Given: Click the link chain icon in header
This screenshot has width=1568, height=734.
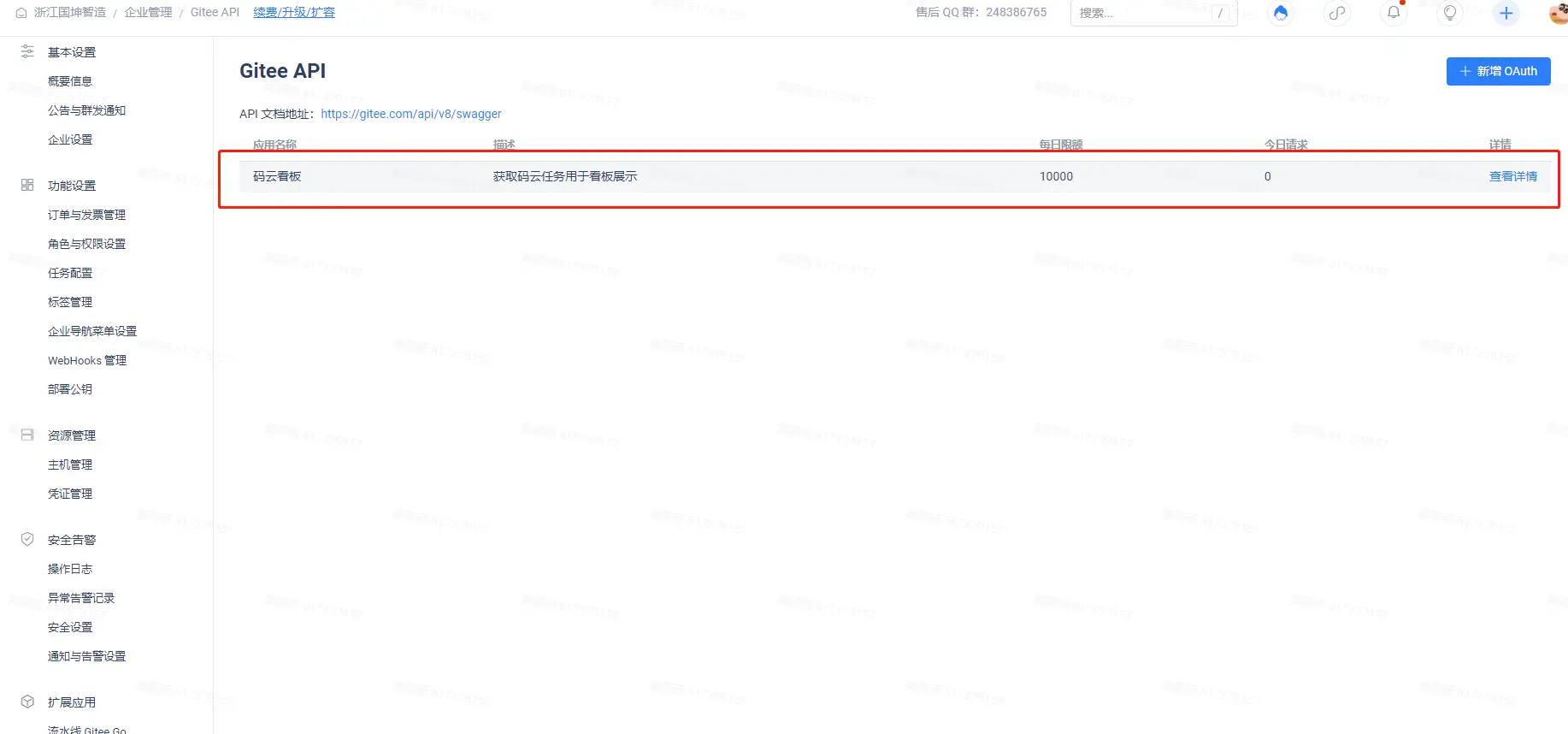Looking at the screenshot, I should (x=1337, y=13).
